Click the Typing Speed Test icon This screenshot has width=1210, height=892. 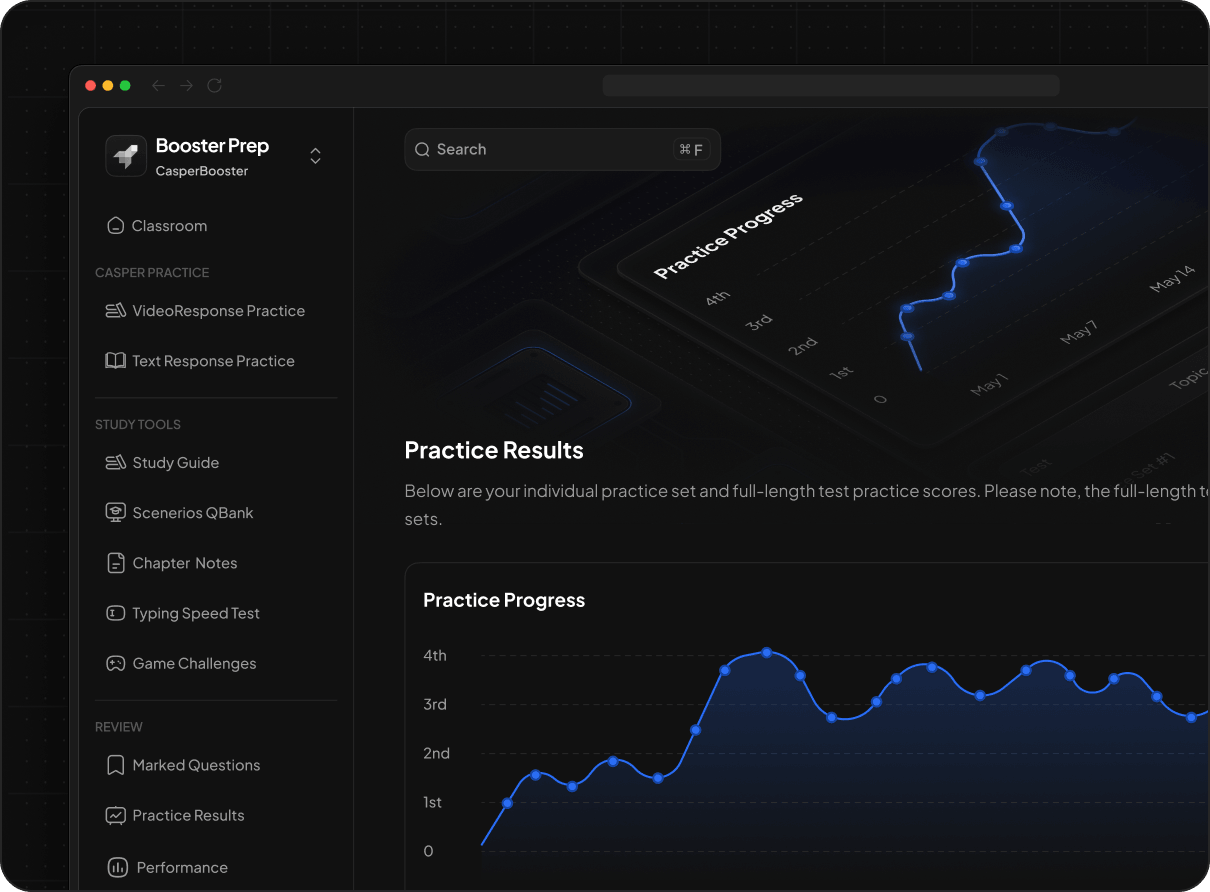point(116,613)
